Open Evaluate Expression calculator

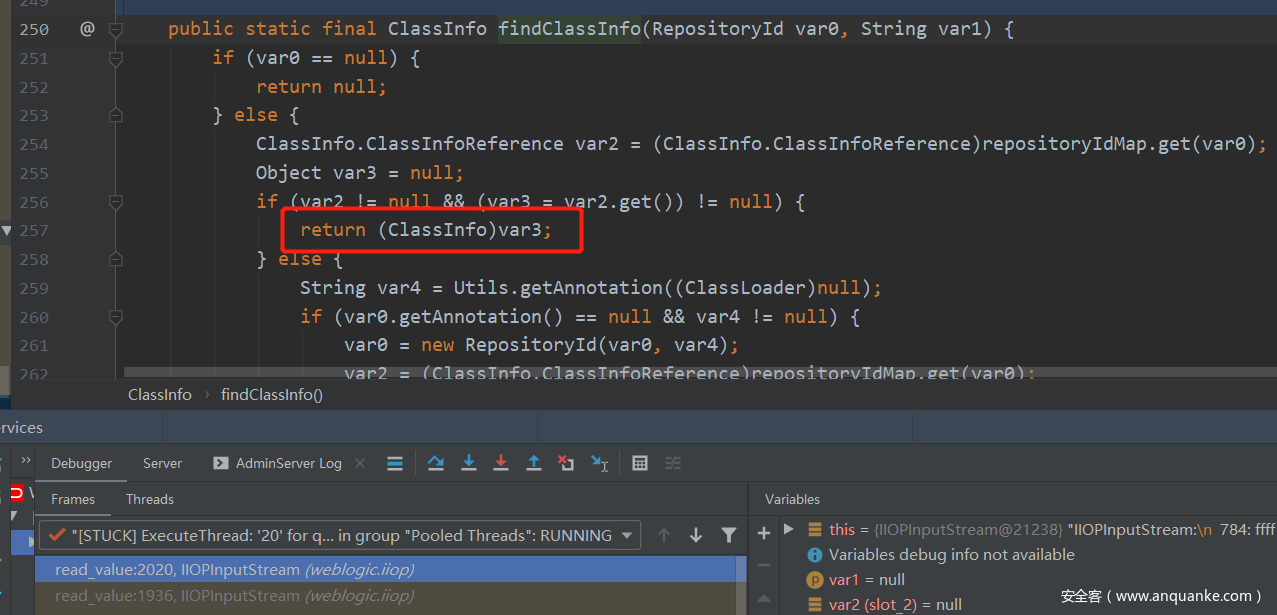[x=640, y=463]
